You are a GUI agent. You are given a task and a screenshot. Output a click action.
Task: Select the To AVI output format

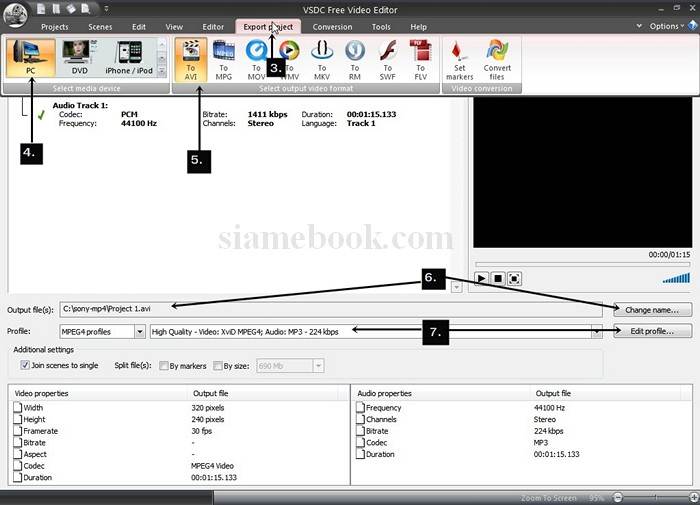[191, 60]
